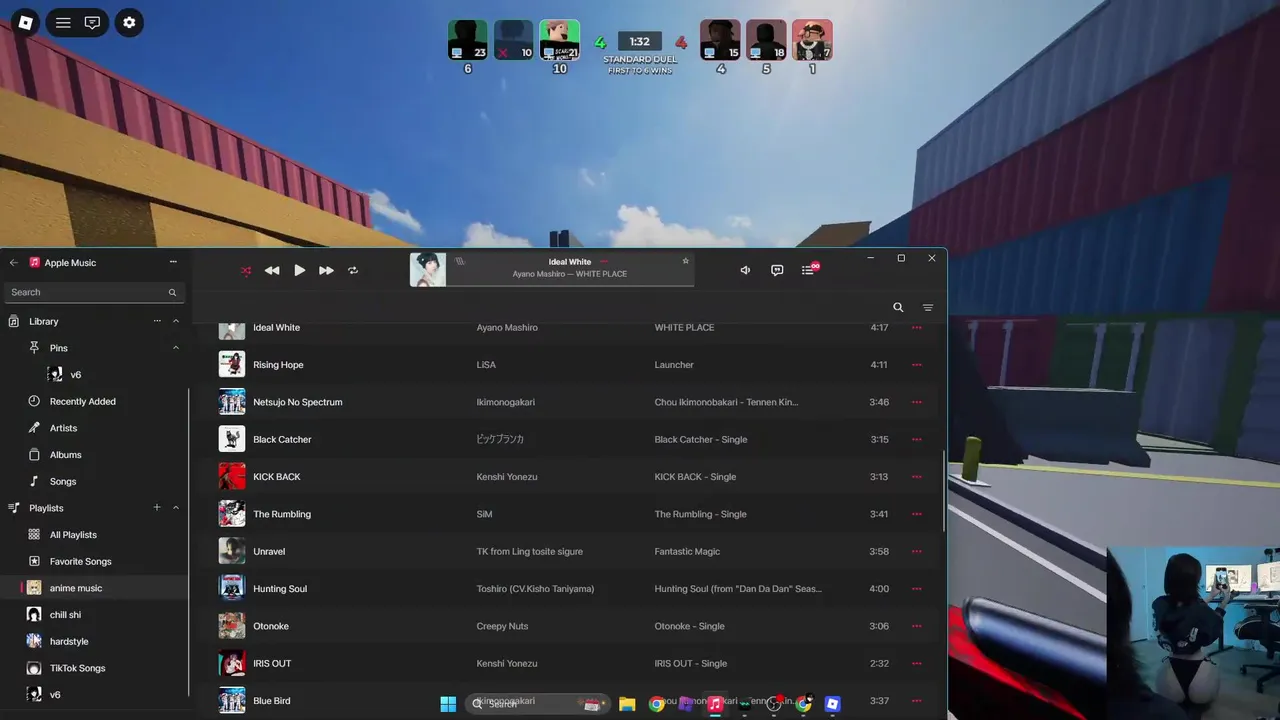Open more options for KICK BACK row

[x=916, y=477]
